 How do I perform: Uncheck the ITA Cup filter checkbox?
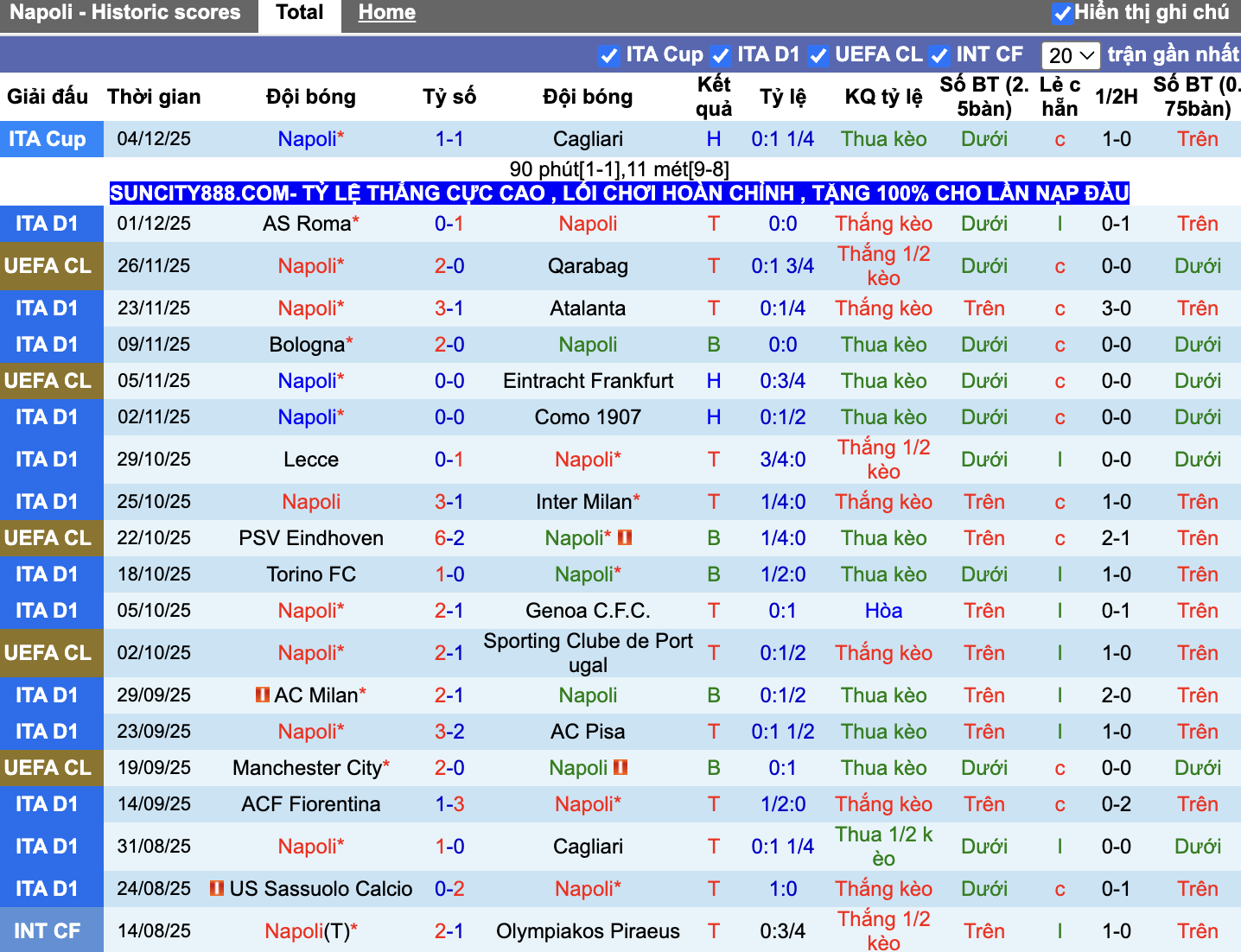point(608,55)
